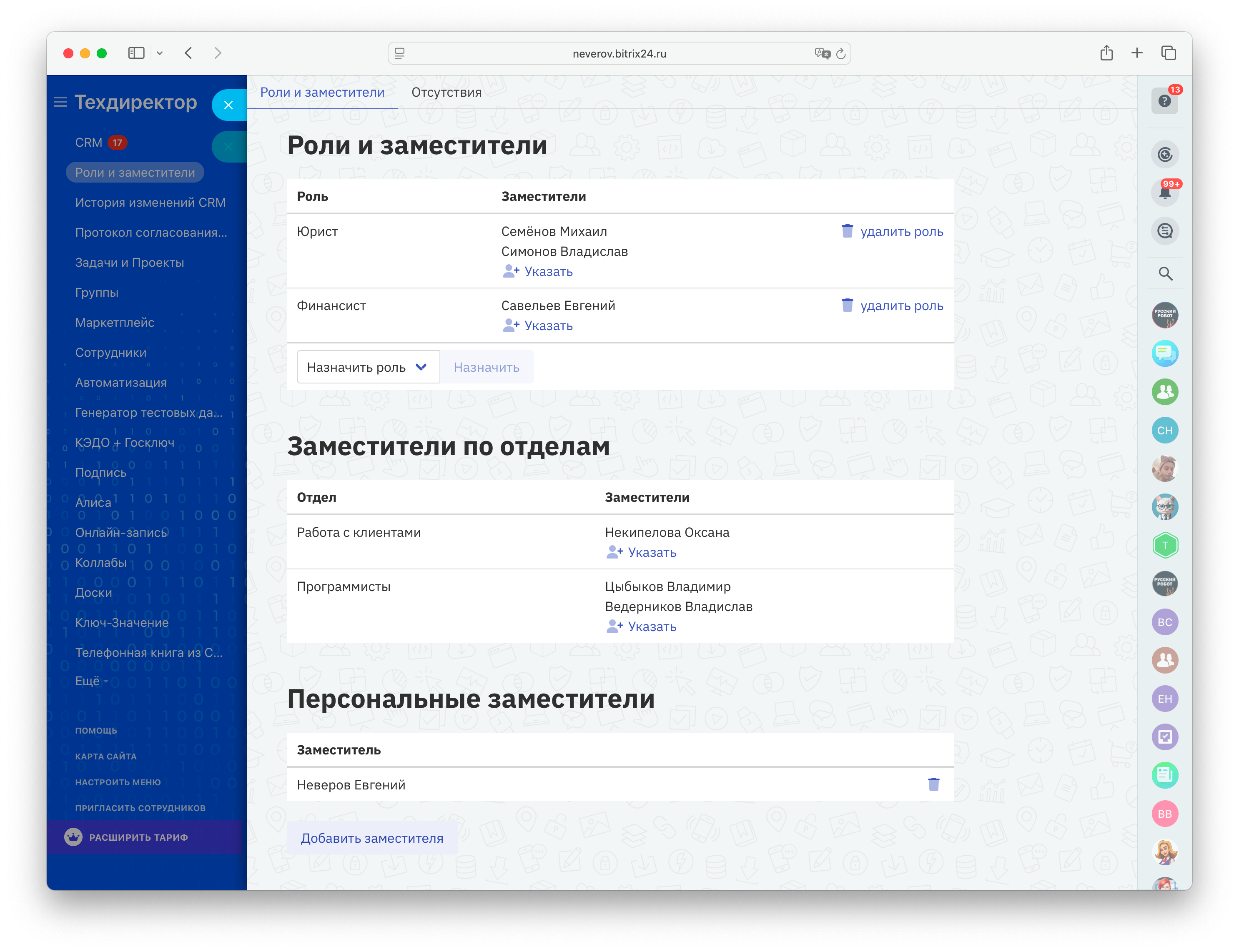The image size is (1239, 952).
Task: Click Safari share icon
Action: click(x=1106, y=53)
